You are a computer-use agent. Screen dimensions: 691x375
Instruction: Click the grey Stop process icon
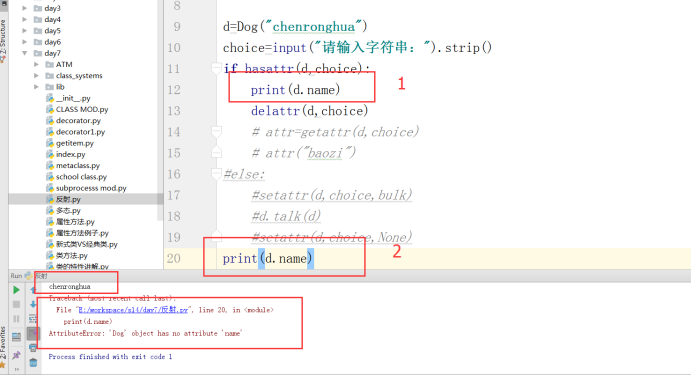point(16,304)
